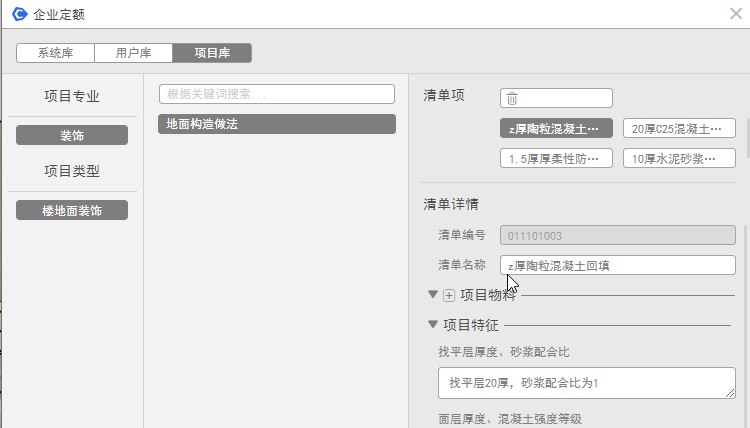750x428 pixels.
Task: Choose the 1.5厚厚柔性防 list item
Action: click(555, 158)
